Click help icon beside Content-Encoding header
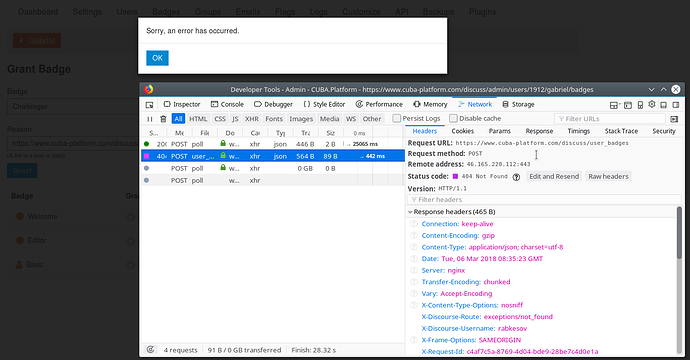690x360 pixels. click(414, 235)
